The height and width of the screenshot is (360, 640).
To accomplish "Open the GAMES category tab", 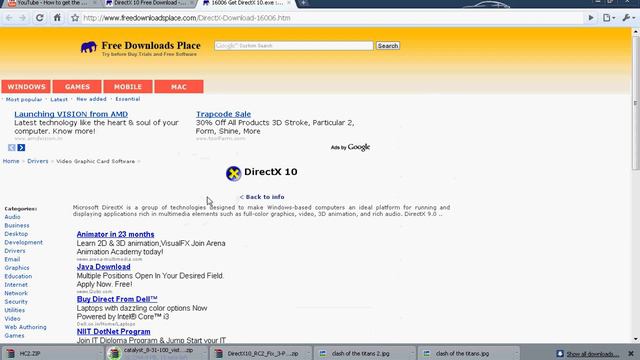I will tap(77, 87).
